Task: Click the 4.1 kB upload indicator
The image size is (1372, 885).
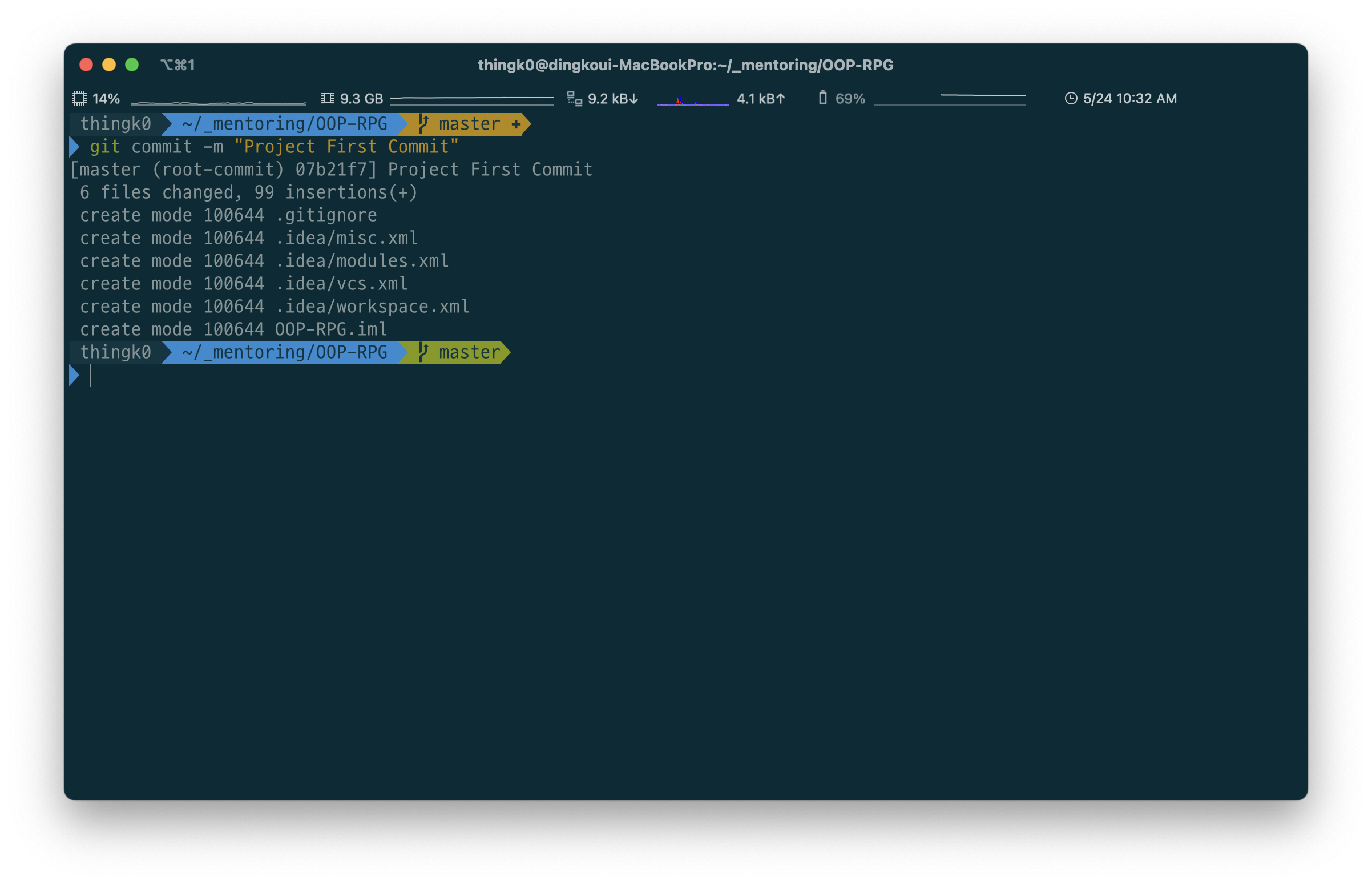Action: click(760, 98)
